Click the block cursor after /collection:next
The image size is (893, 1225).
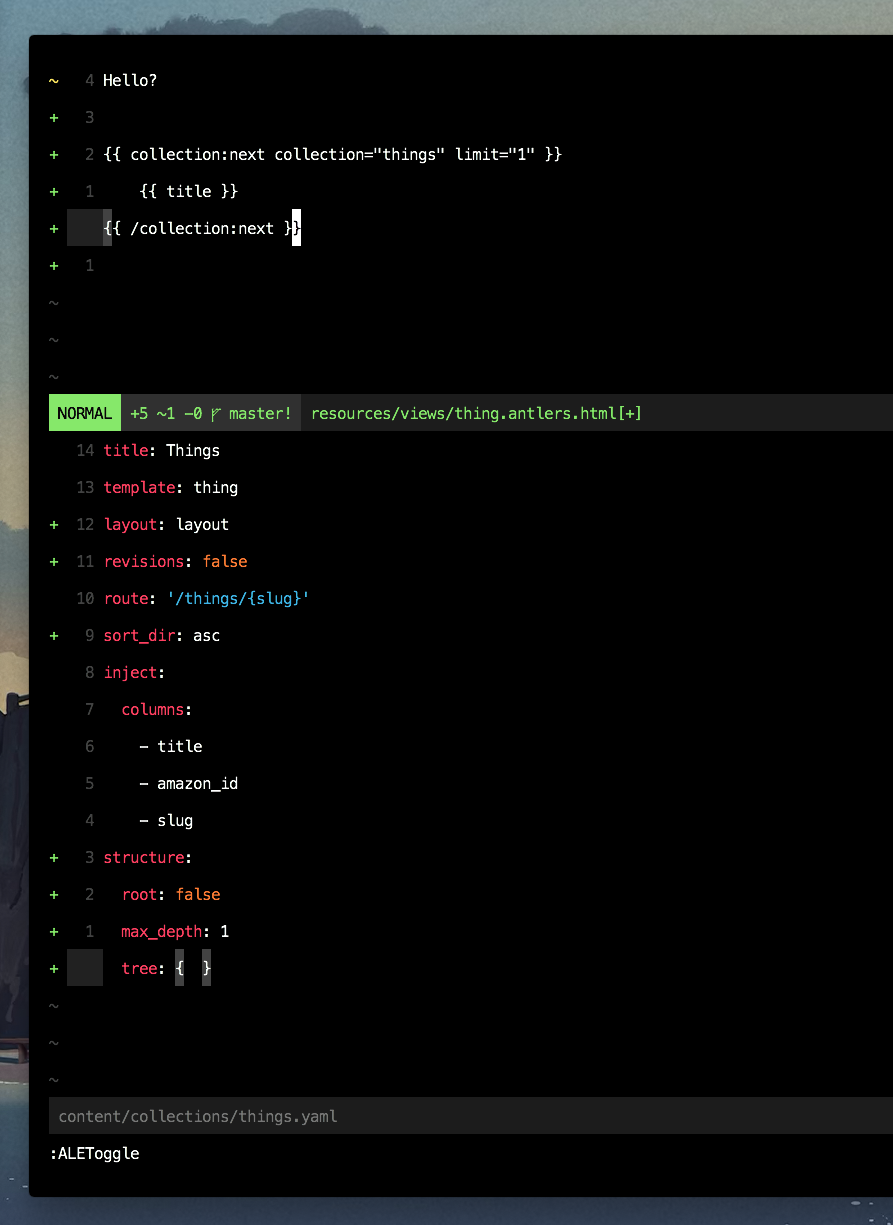point(295,228)
